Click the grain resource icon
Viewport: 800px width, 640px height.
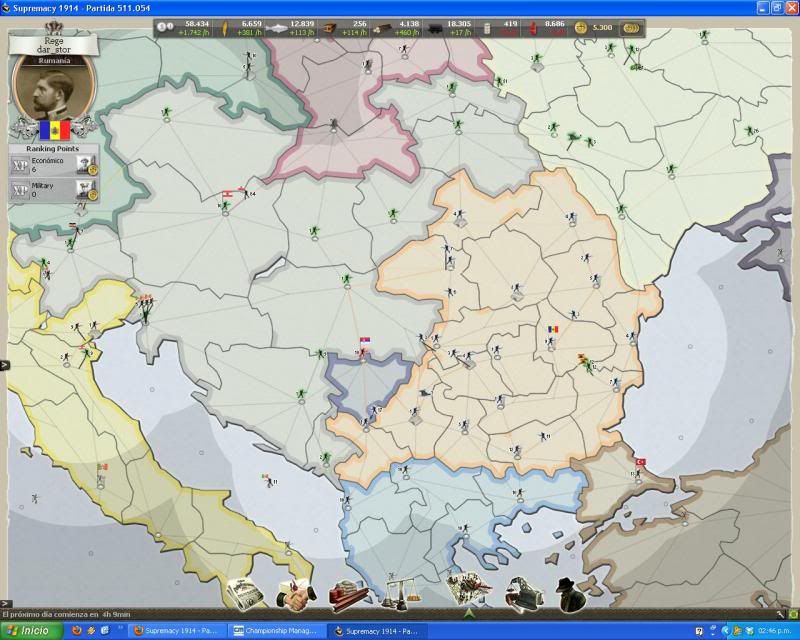[223, 28]
